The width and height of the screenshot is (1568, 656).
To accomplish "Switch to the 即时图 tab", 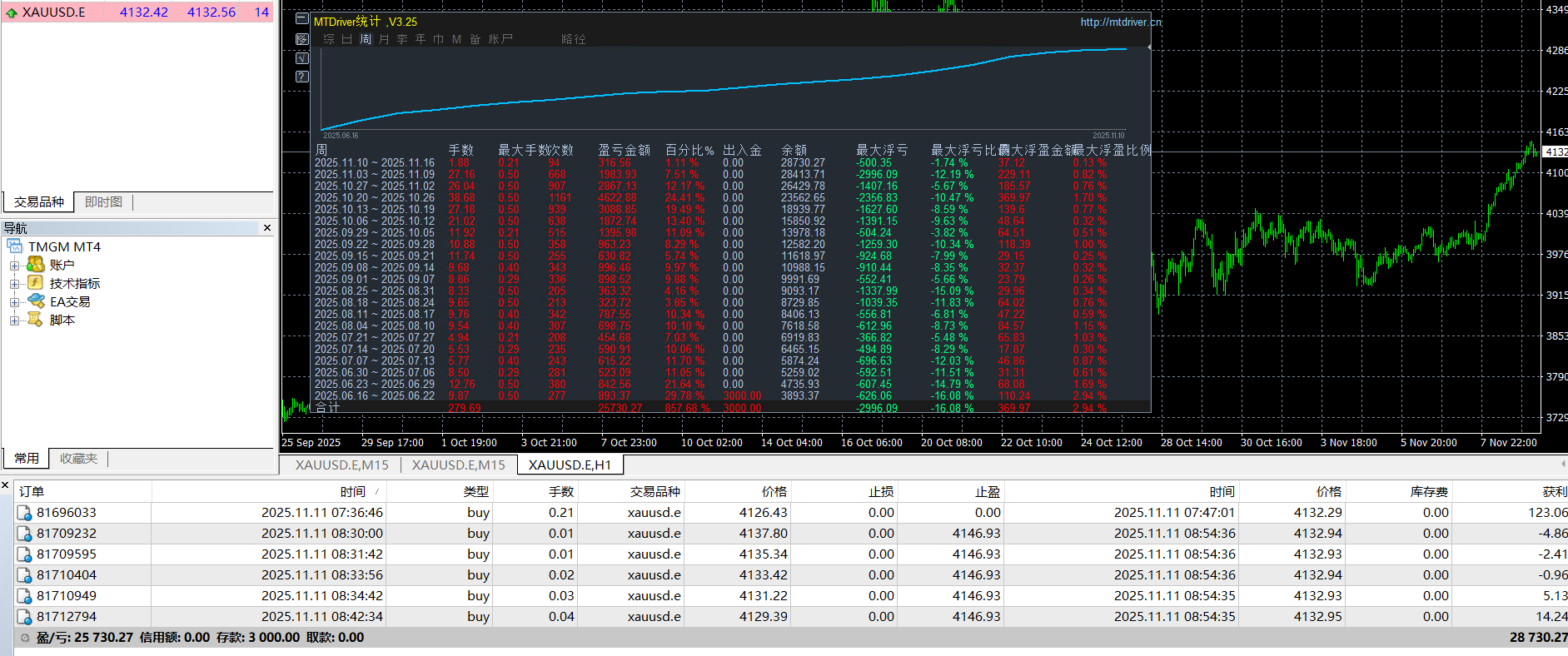I will 103,202.
